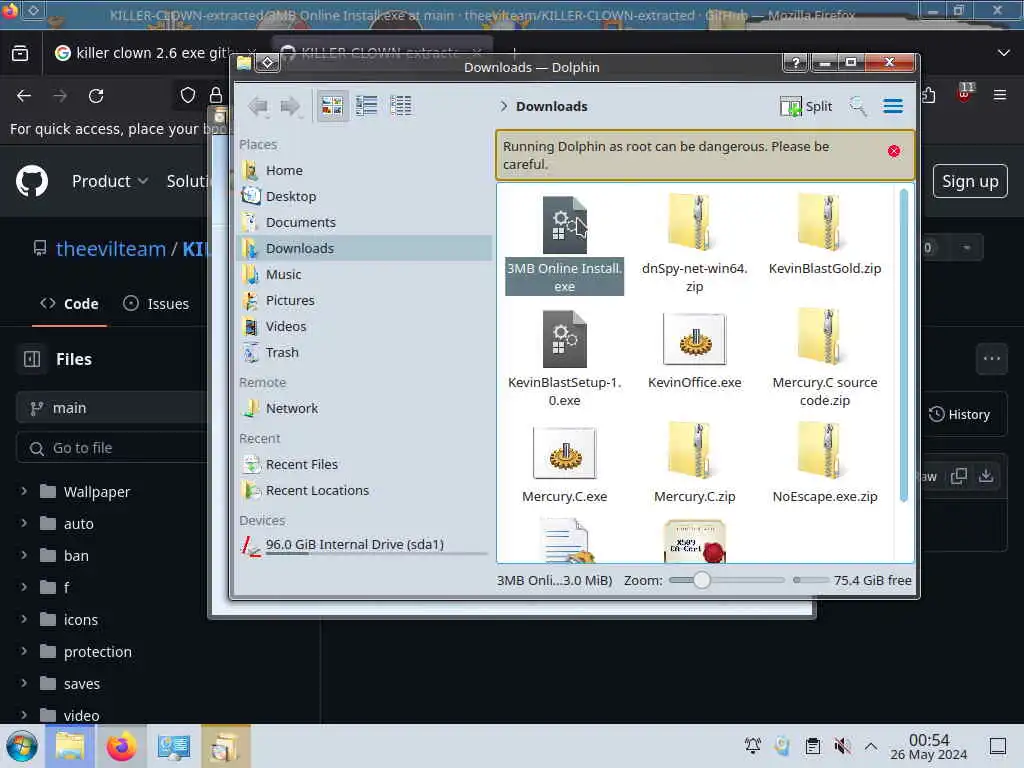Open Recent Locations entry

coord(364,490)
